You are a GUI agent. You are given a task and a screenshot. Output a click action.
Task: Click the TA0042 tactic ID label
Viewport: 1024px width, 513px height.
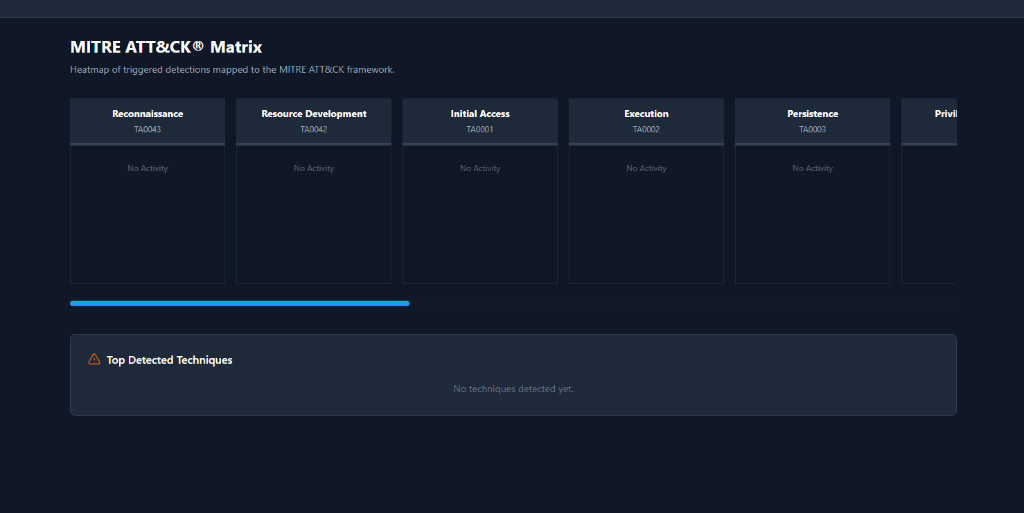point(314,130)
